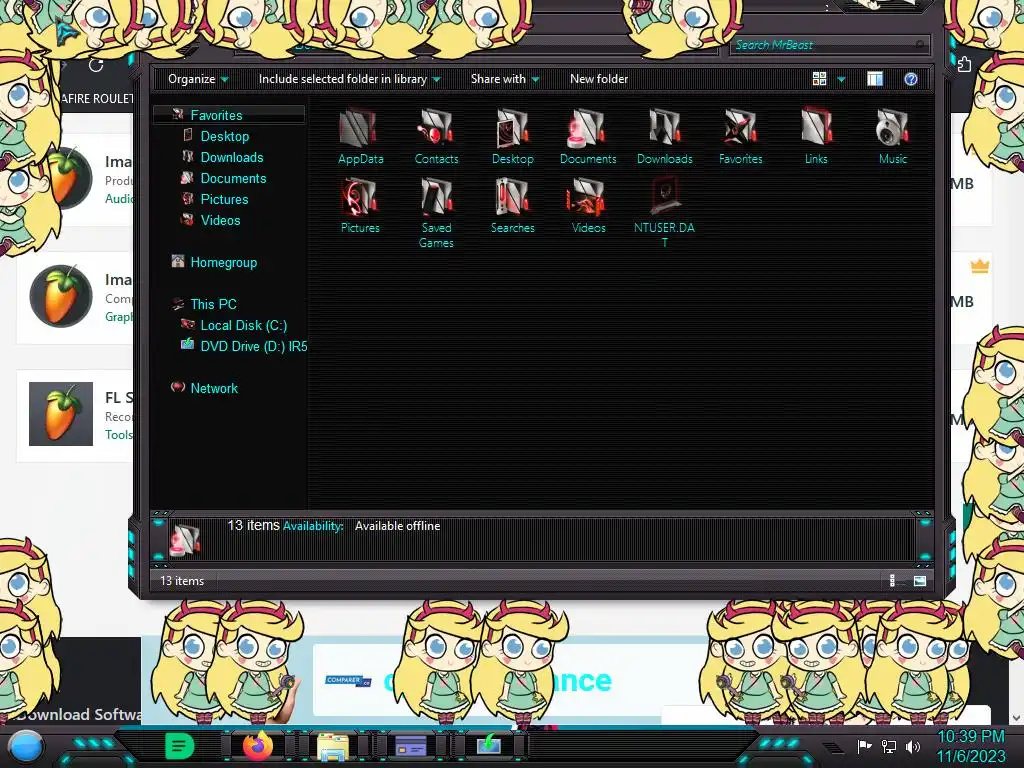Open the clock showing 10:39 PM

[971, 746]
